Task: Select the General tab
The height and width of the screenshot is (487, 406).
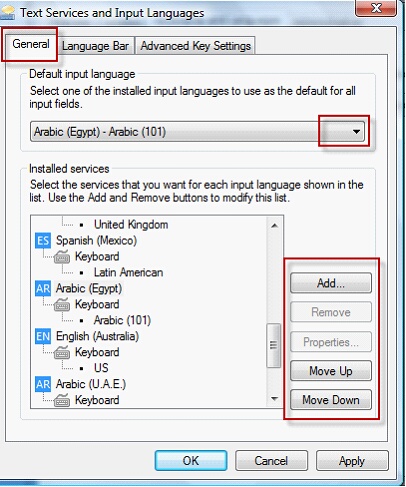Action: (31, 44)
